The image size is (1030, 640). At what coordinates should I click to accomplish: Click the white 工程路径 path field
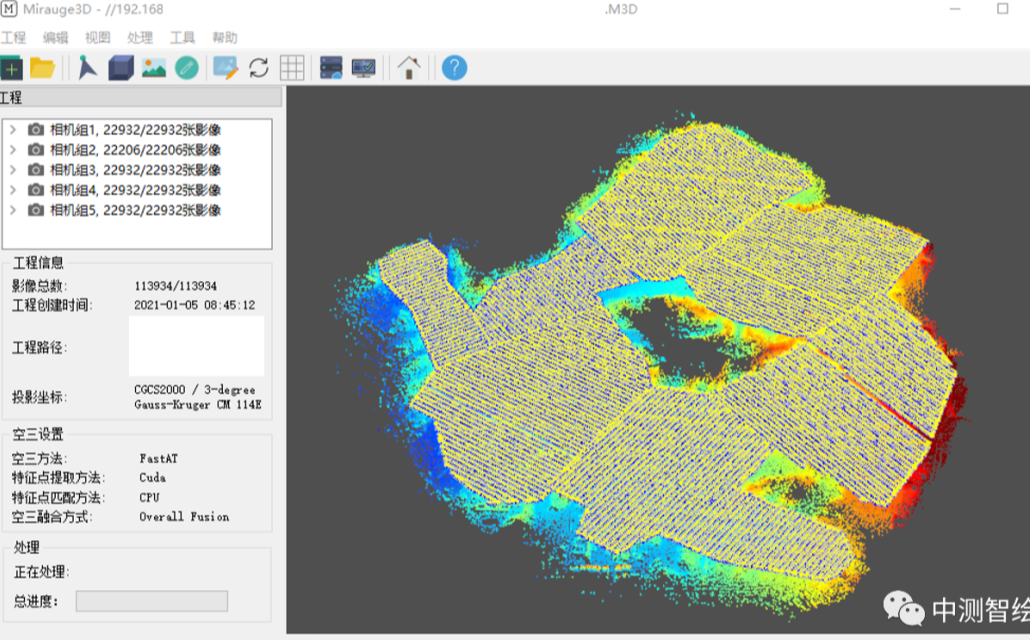(197, 346)
